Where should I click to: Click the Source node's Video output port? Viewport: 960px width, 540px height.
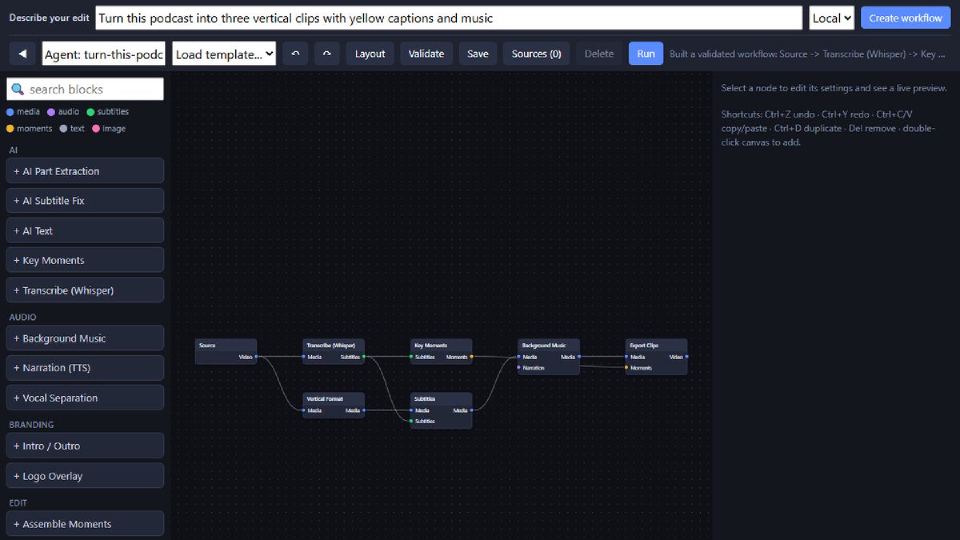[257, 356]
